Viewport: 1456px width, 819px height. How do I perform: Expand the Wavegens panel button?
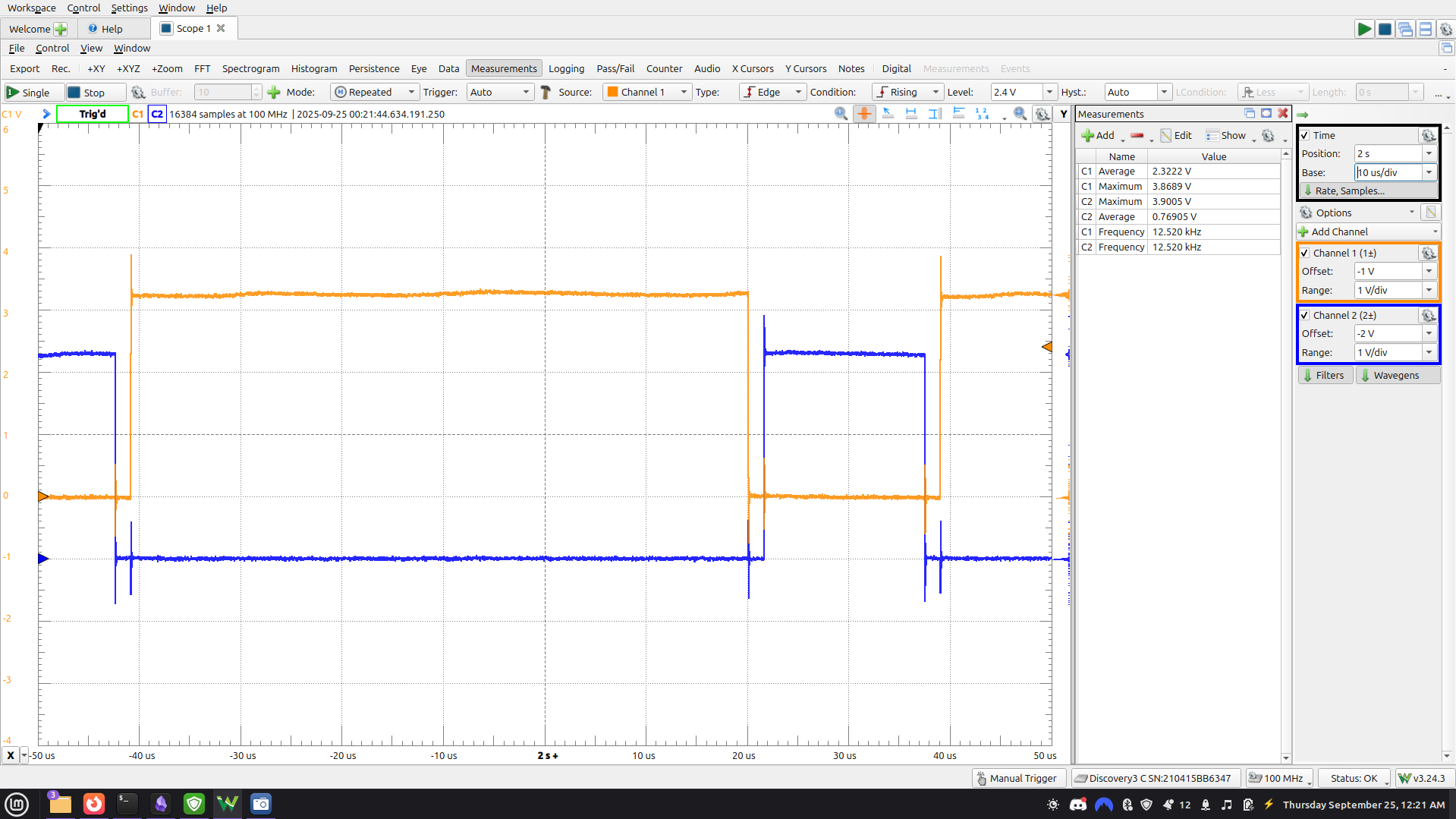[x=1397, y=374]
